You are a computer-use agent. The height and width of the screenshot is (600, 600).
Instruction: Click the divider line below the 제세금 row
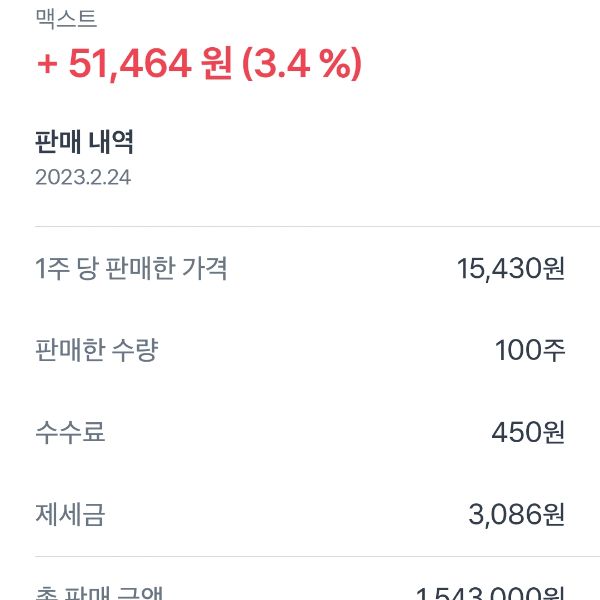(x=300, y=556)
